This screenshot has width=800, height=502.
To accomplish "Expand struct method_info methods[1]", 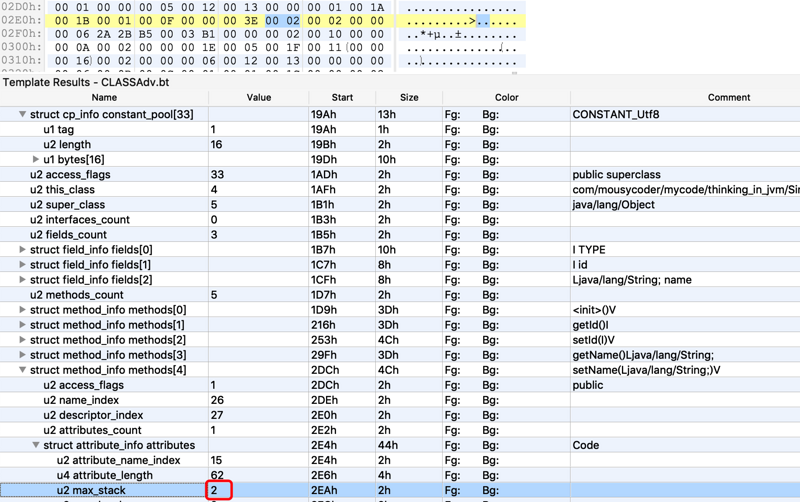I will (22, 324).
